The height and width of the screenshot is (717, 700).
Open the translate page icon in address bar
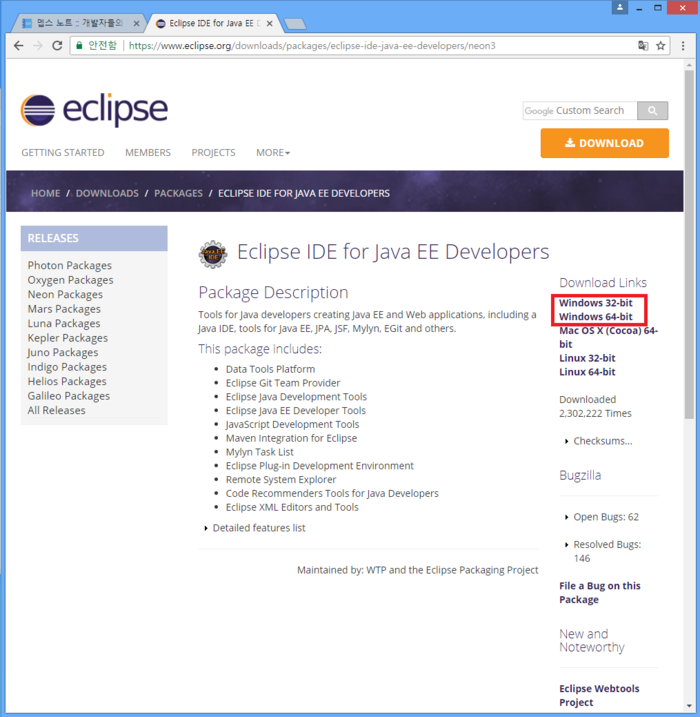(643, 46)
